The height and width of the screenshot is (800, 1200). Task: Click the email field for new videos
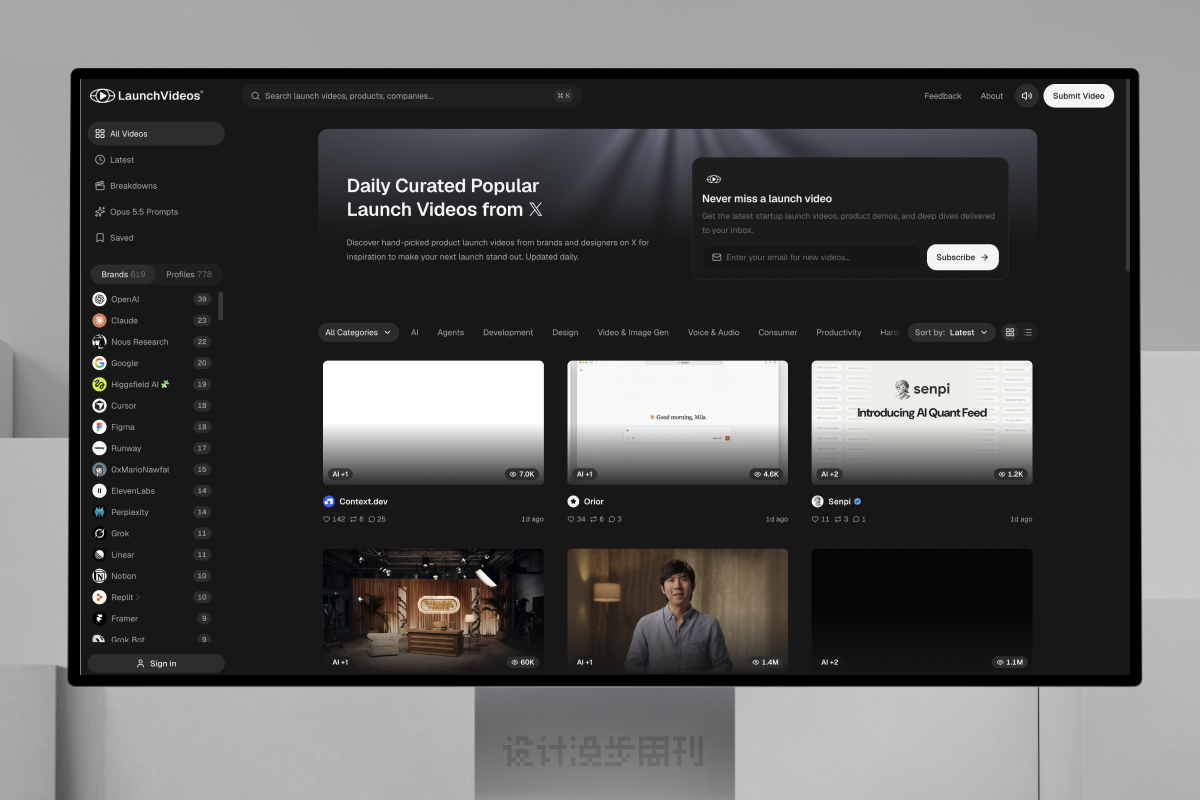click(x=811, y=257)
